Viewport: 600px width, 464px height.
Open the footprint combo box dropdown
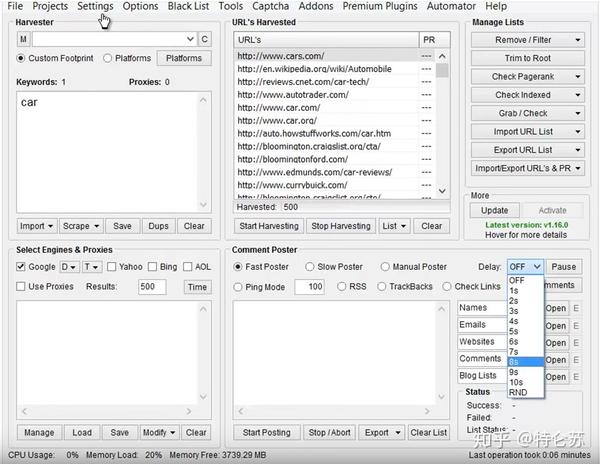tap(190, 39)
